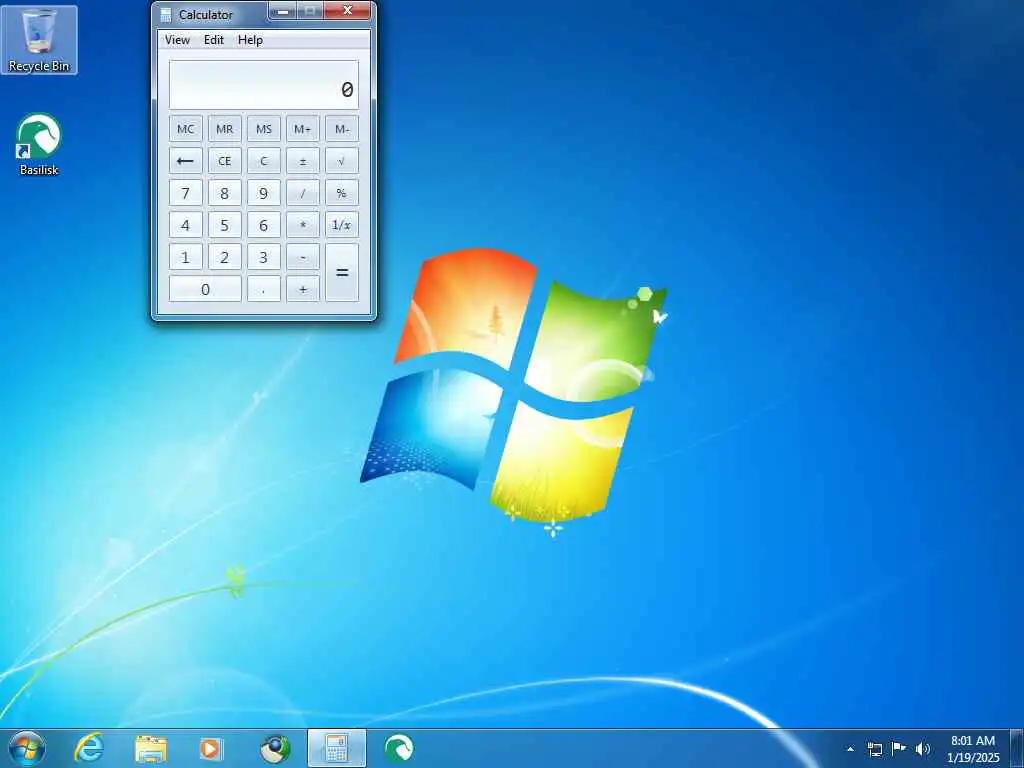Image resolution: width=1024 pixels, height=768 pixels.
Task: Launch Windows Media Player from taskbar
Action: pos(210,748)
